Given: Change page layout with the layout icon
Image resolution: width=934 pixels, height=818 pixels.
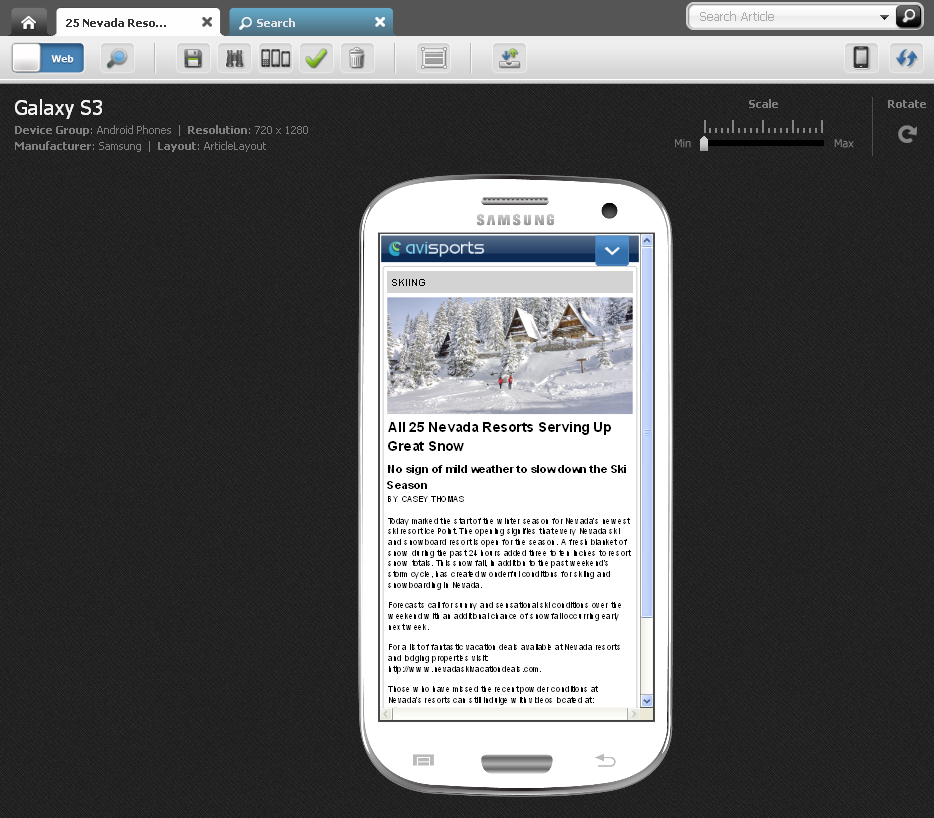Looking at the screenshot, I should click(434, 58).
